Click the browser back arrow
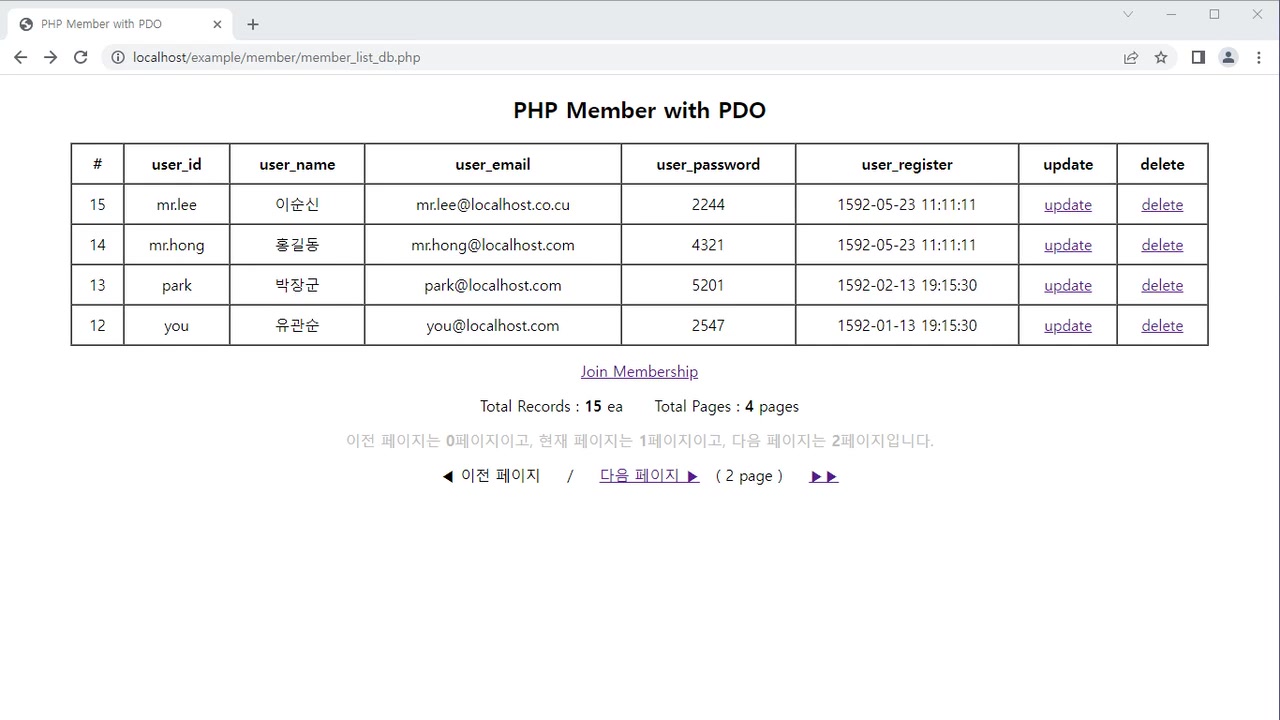The image size is (1280, 720). (20, 57)
